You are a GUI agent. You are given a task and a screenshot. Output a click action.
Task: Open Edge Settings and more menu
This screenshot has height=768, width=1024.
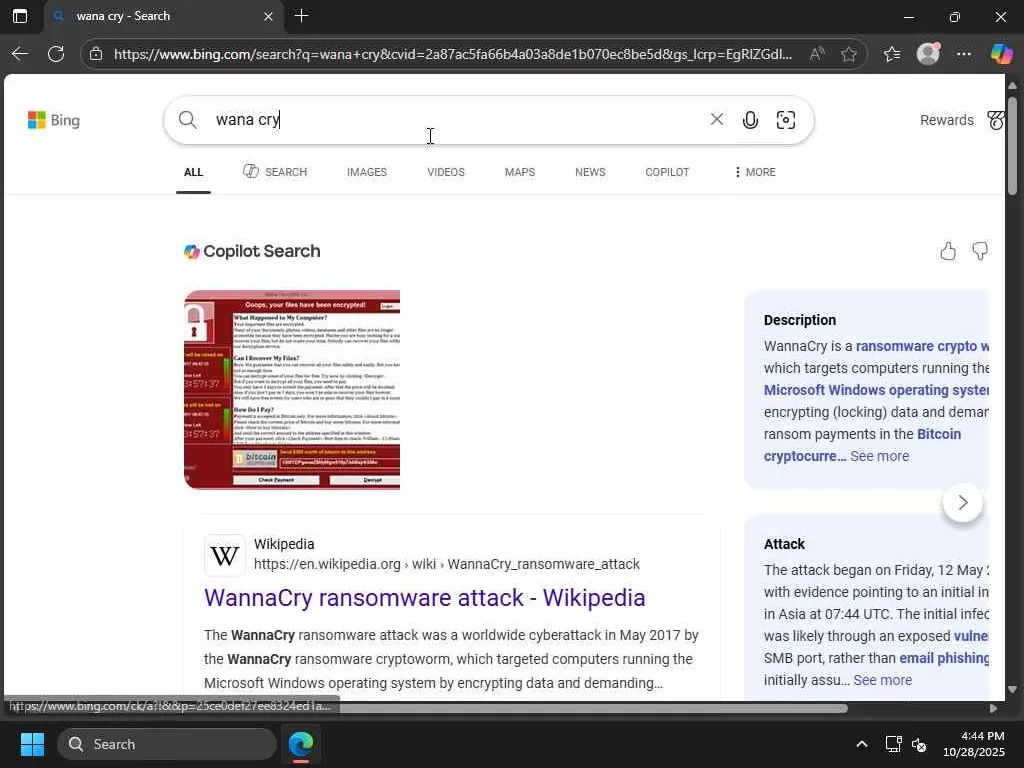[x=964, y=54]
